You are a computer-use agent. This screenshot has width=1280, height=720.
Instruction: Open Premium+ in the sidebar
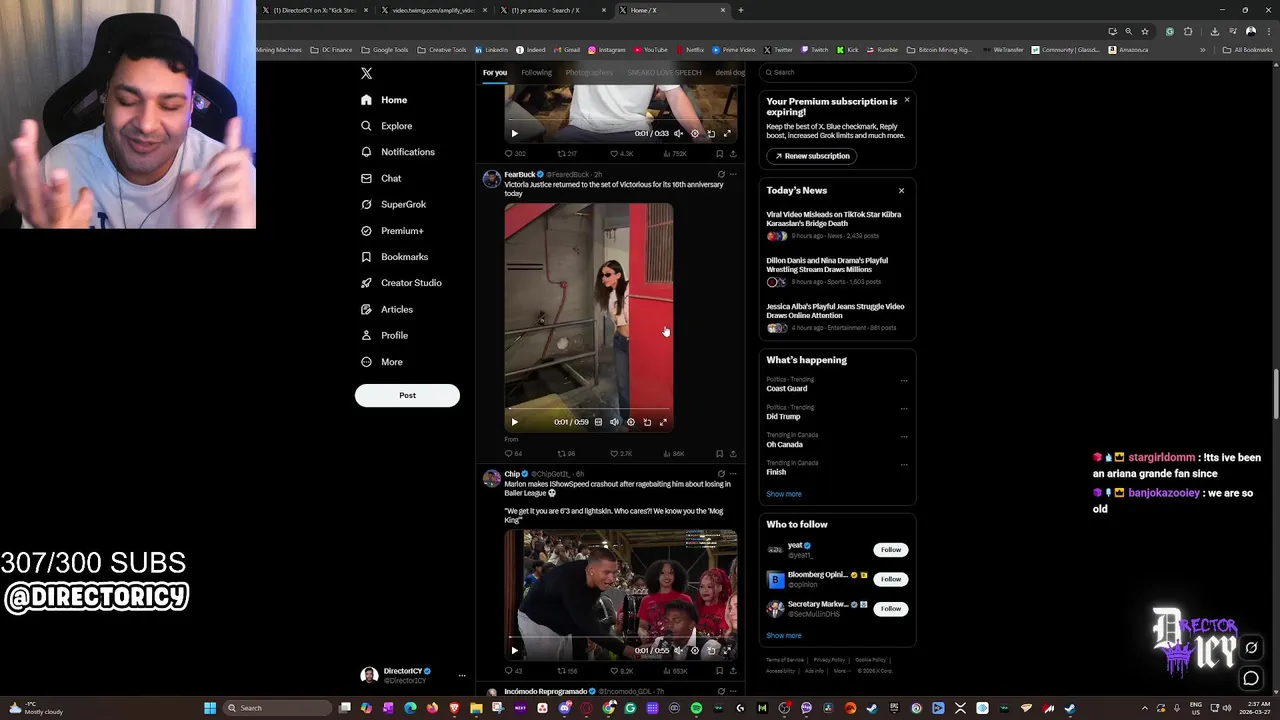(x=392, y=231)
